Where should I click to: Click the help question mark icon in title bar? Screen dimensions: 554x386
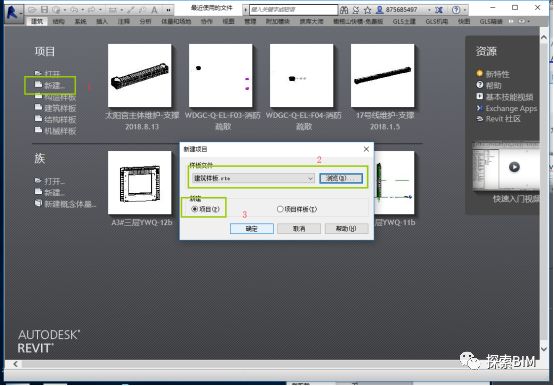[456, 10]
